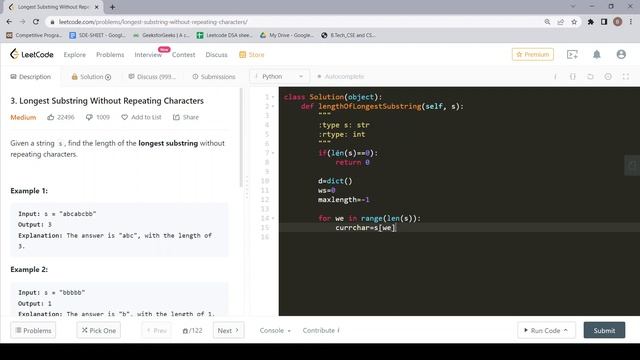This screenshot has height=360, width=640.
Task: Open the browser extensions puzzle icon
Action: pyautogui.click(x=590, y=22)
